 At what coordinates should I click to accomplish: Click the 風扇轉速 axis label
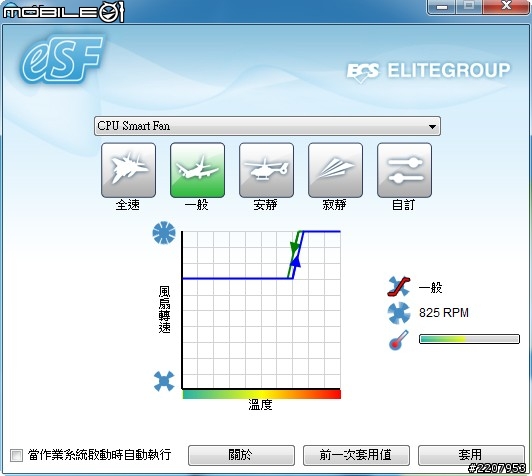tap(165, 309)
